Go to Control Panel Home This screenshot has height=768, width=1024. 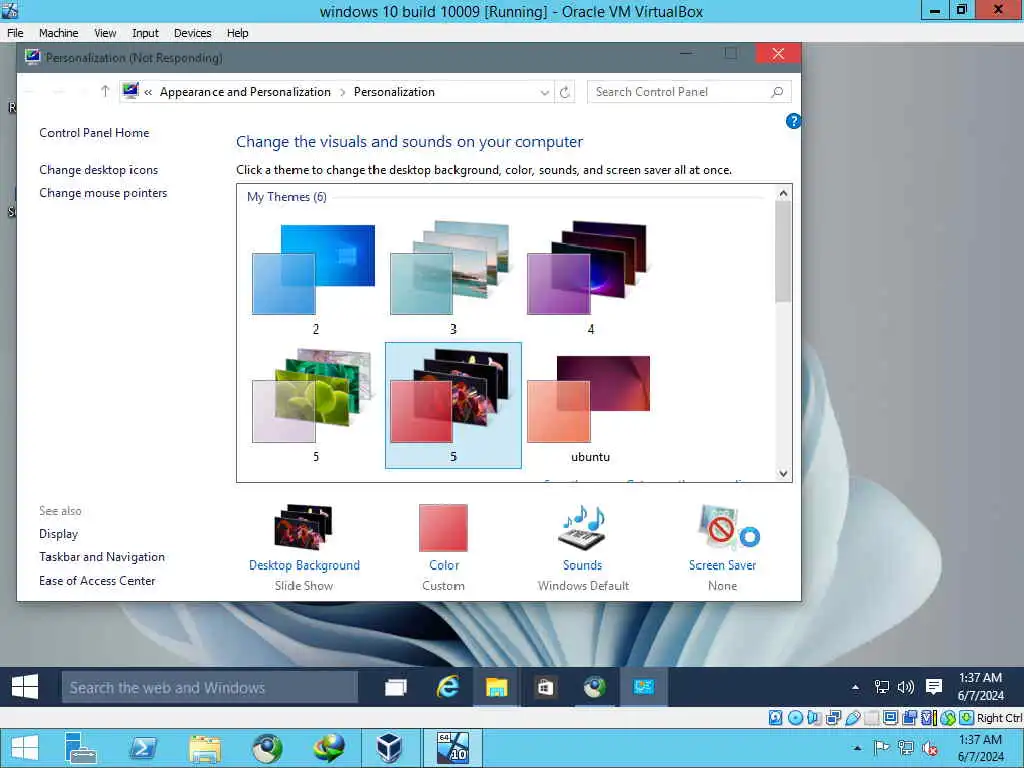click(94, 133)
